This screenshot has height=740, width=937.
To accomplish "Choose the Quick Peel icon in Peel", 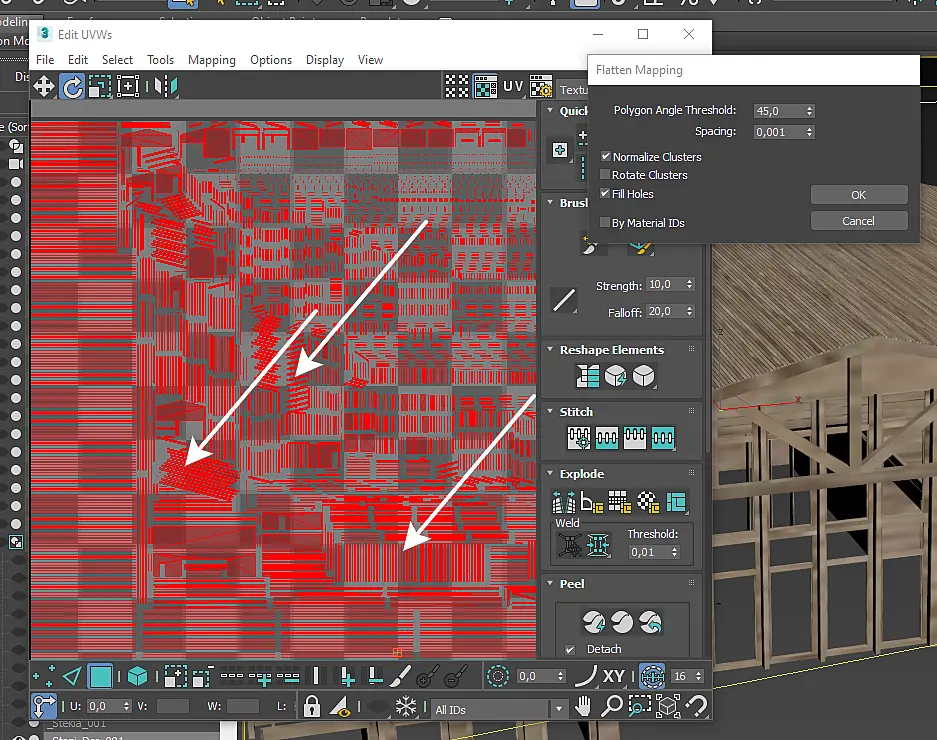I will [x=594, y=622].
